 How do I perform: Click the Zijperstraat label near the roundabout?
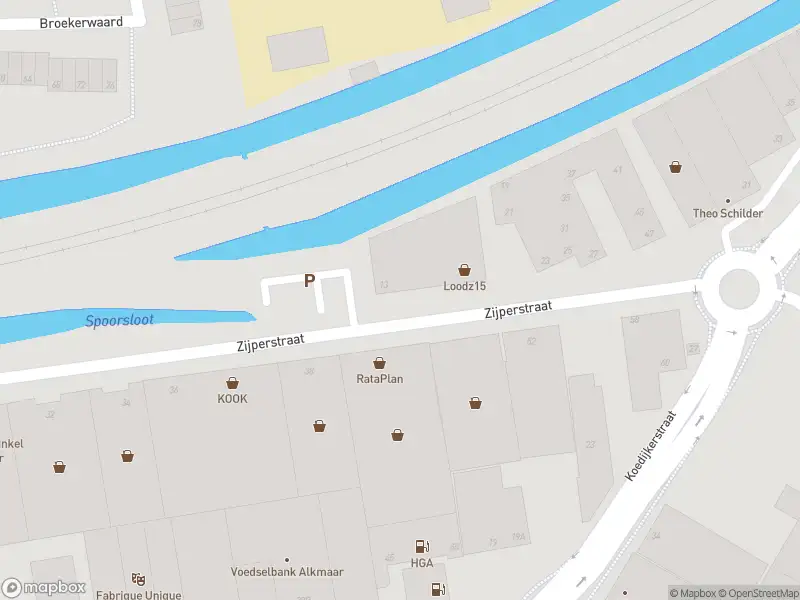[518, 309]
